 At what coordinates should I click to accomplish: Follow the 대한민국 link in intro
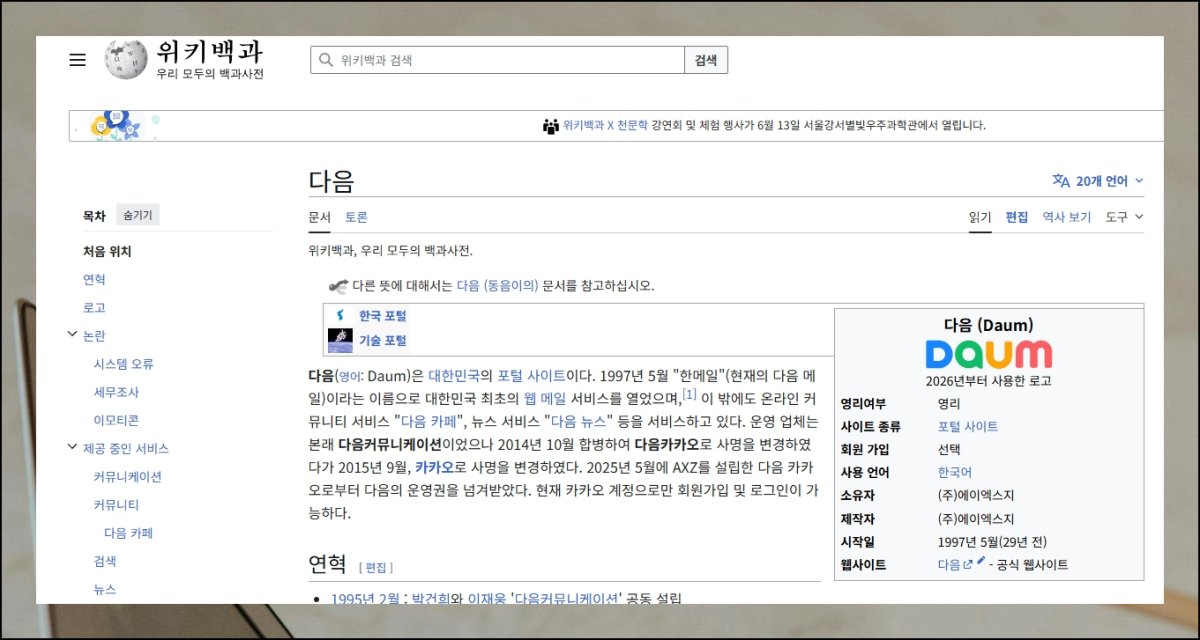(x=454, y=376)
